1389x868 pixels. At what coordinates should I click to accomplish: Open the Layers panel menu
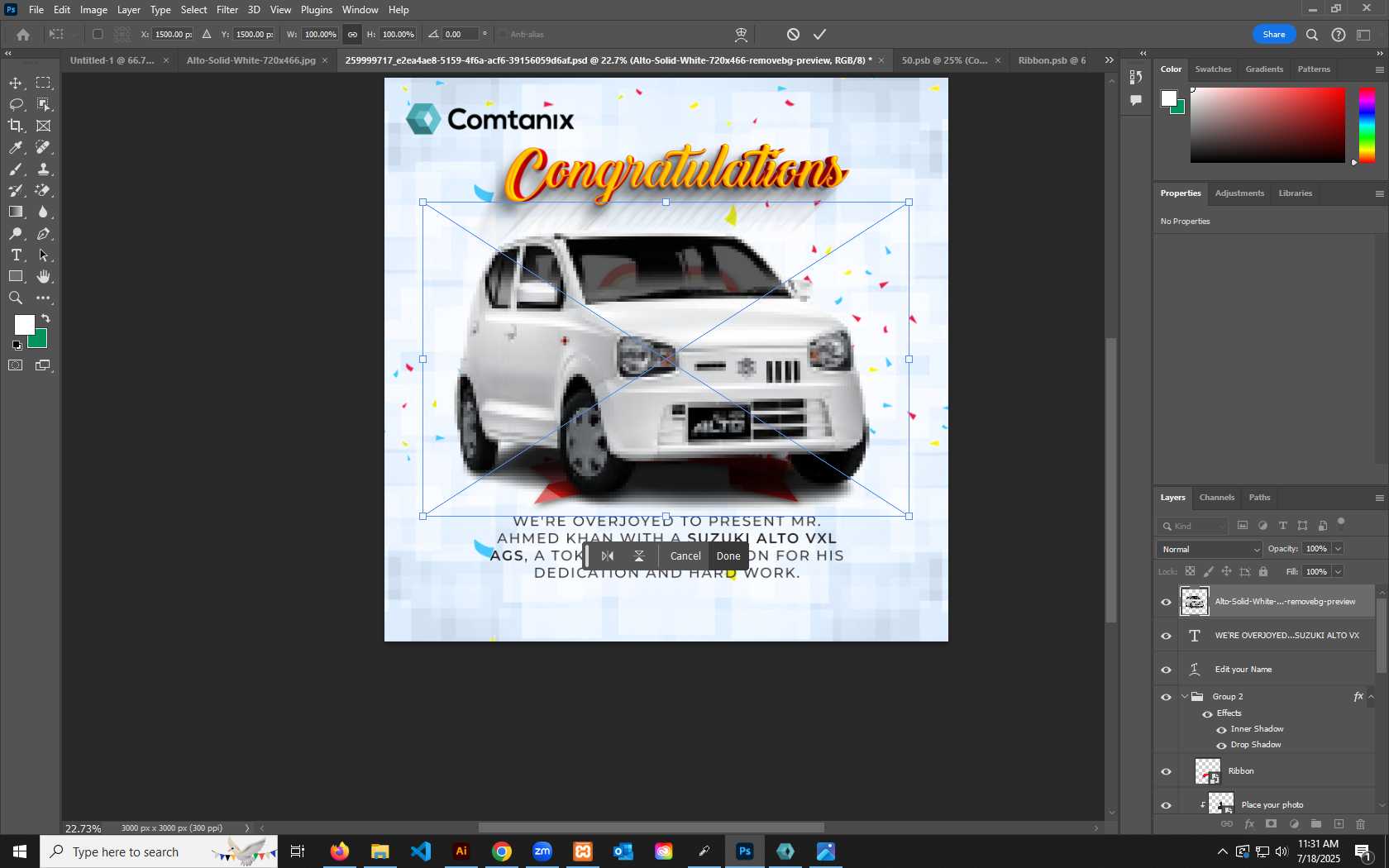[x=1379, y=498]
